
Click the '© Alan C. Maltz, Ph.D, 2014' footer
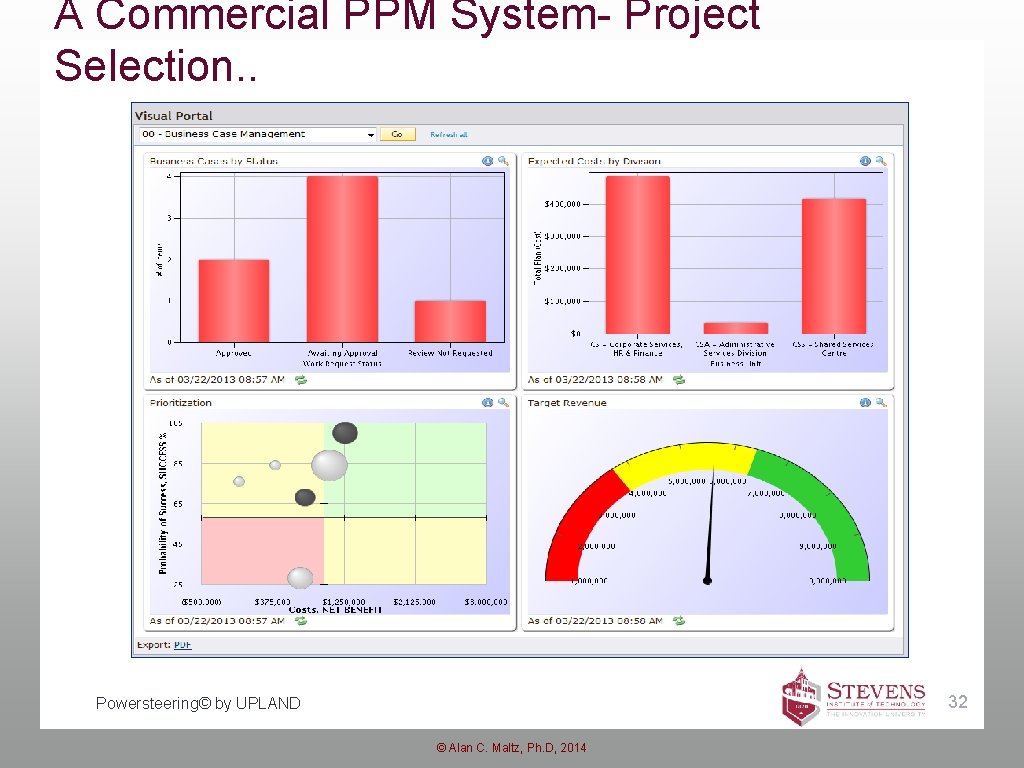tap(511, 748)
